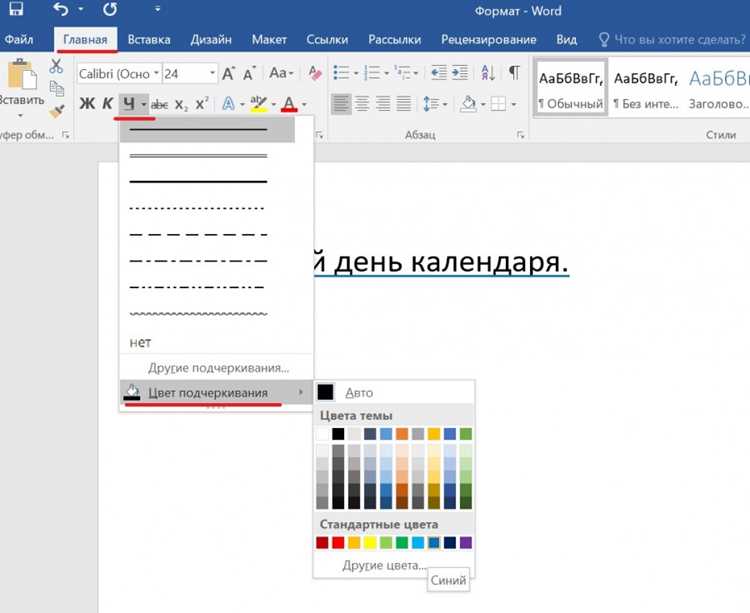The width and height of the screenshot is (750, 613).
Task: Open text effects glowing A icon
Action: [x=229, y=104]
